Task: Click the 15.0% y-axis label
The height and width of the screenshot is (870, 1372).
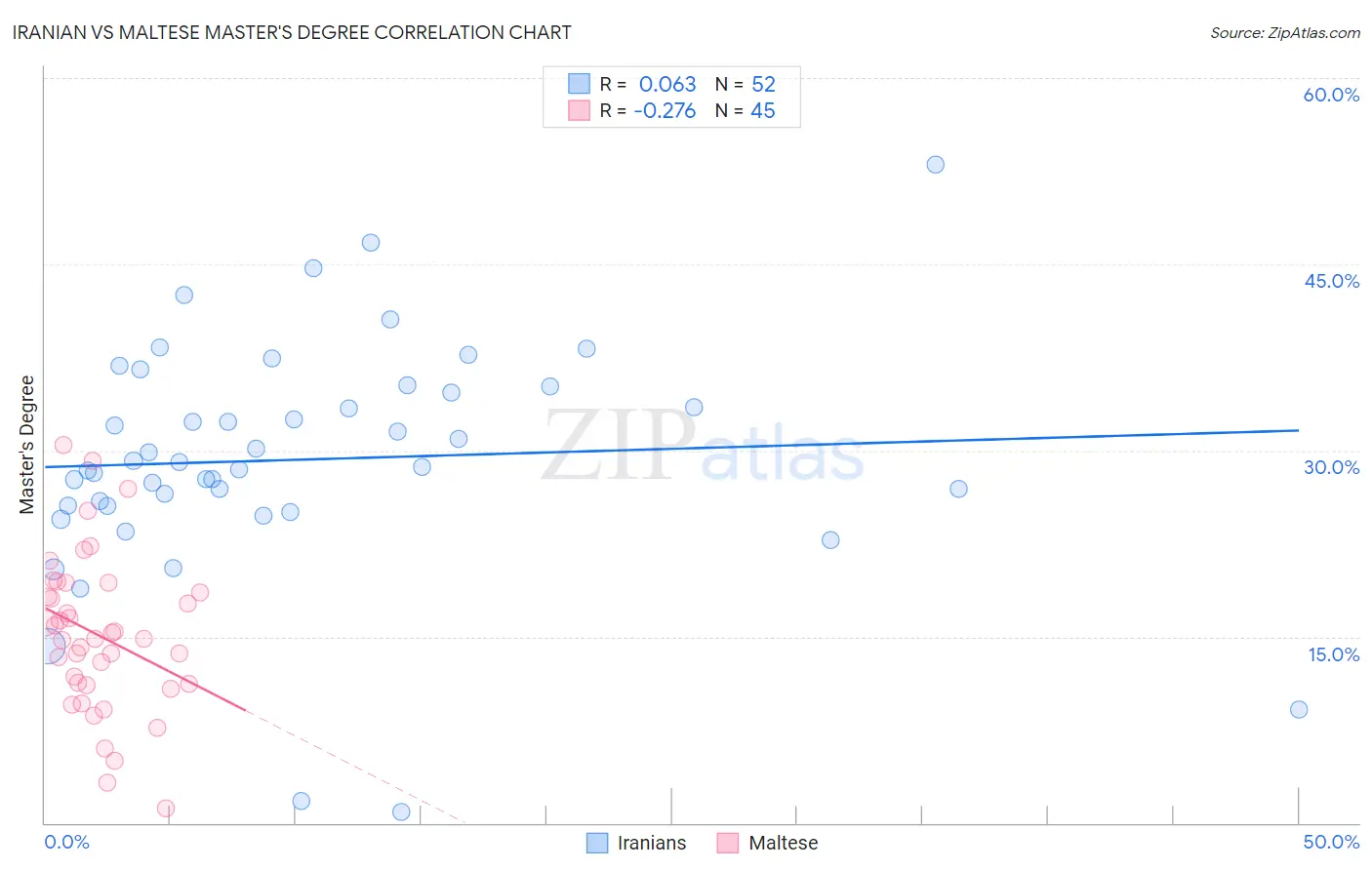Action: click(1333, 654)
